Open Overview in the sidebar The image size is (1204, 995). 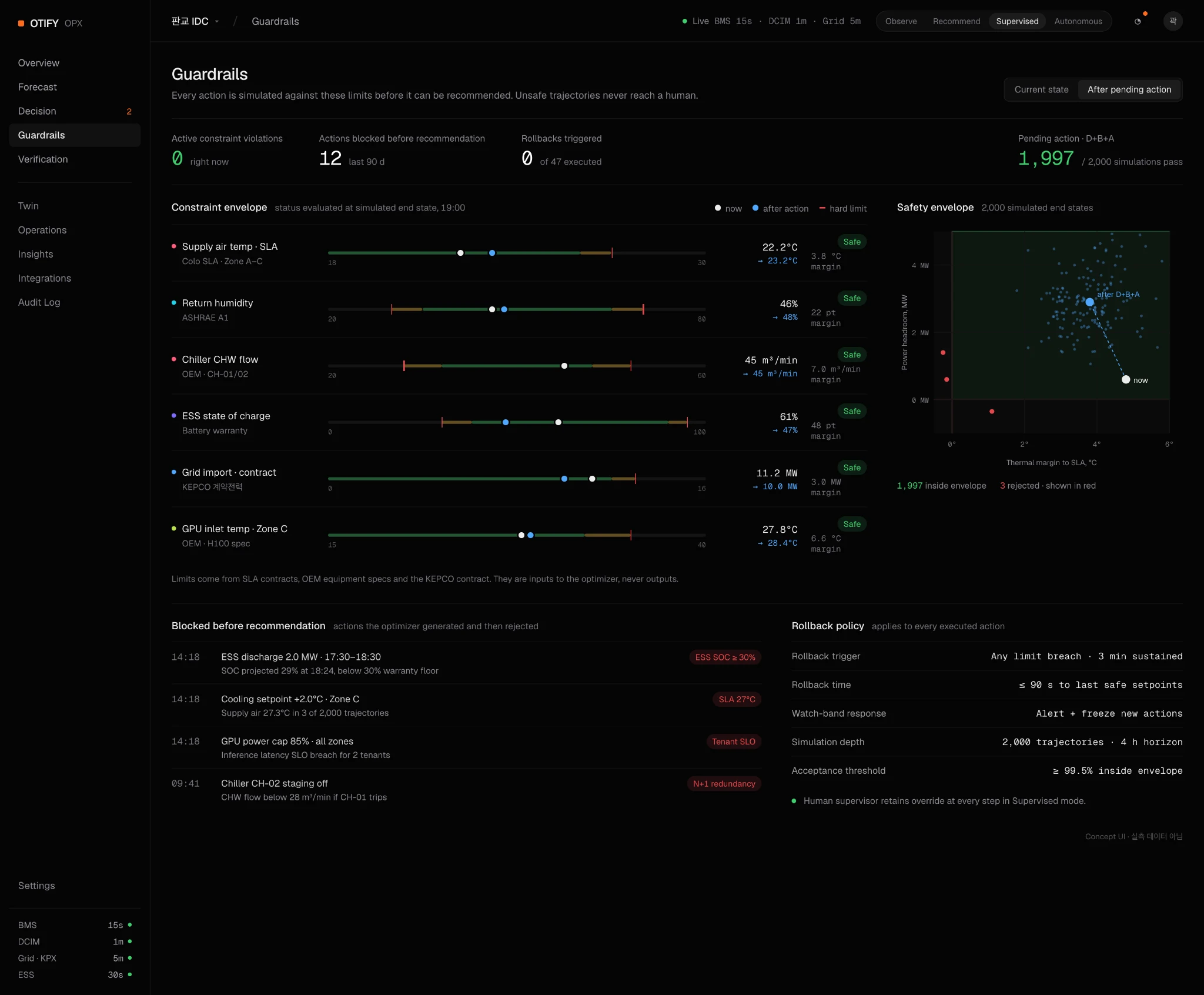[x=75, y=63]
